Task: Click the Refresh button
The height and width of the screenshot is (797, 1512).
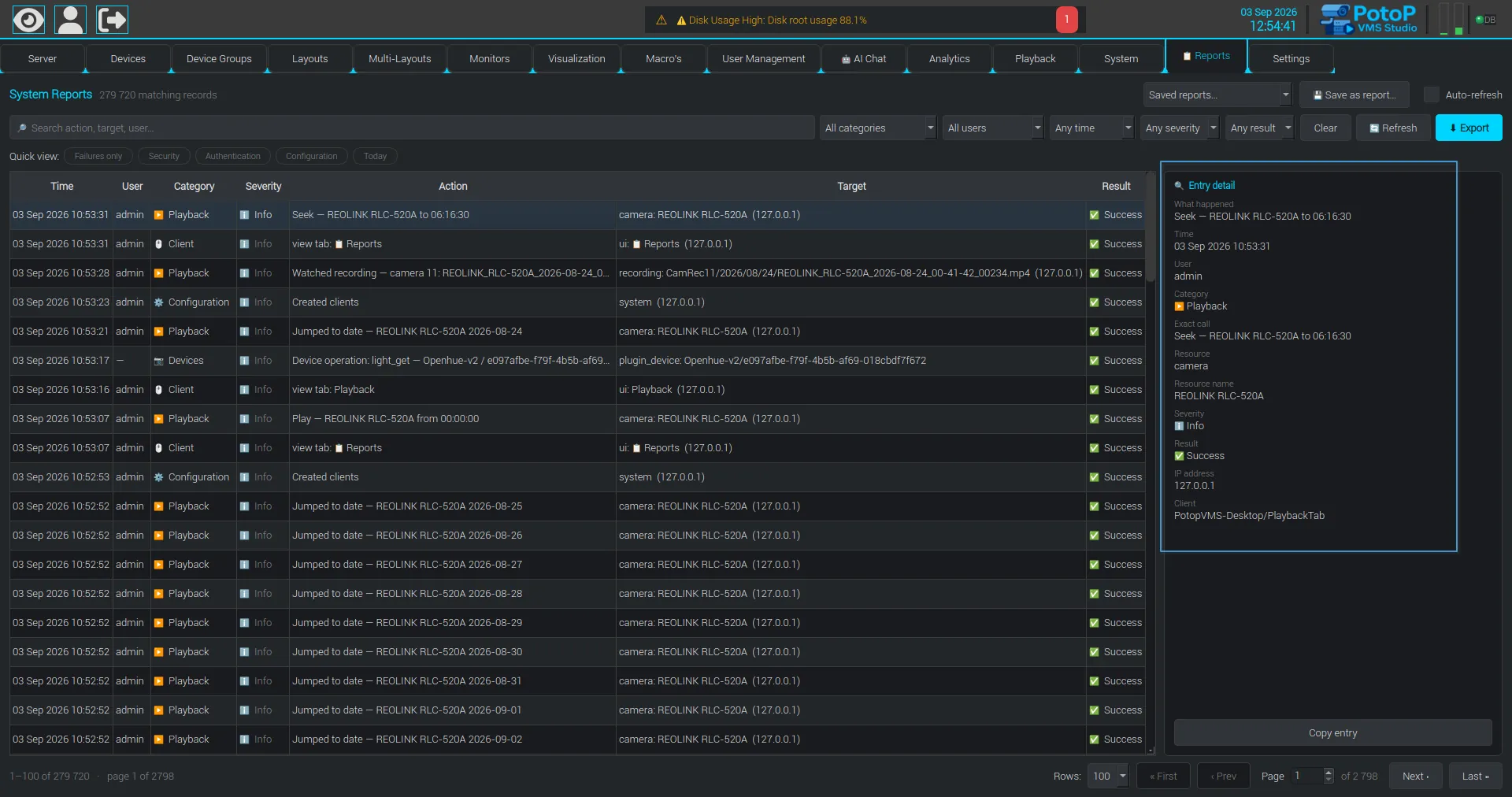Action: click(x=1393, y=128)
